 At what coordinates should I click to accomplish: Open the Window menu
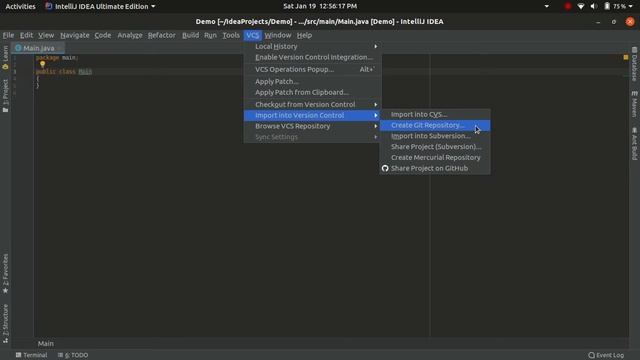(x=278, y=35)
